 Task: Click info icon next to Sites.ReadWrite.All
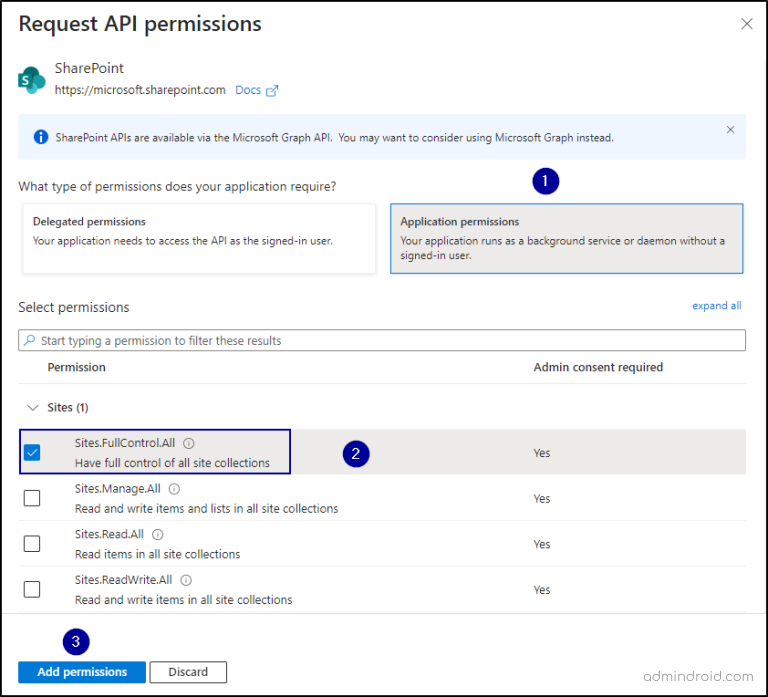tap(186, 580)
